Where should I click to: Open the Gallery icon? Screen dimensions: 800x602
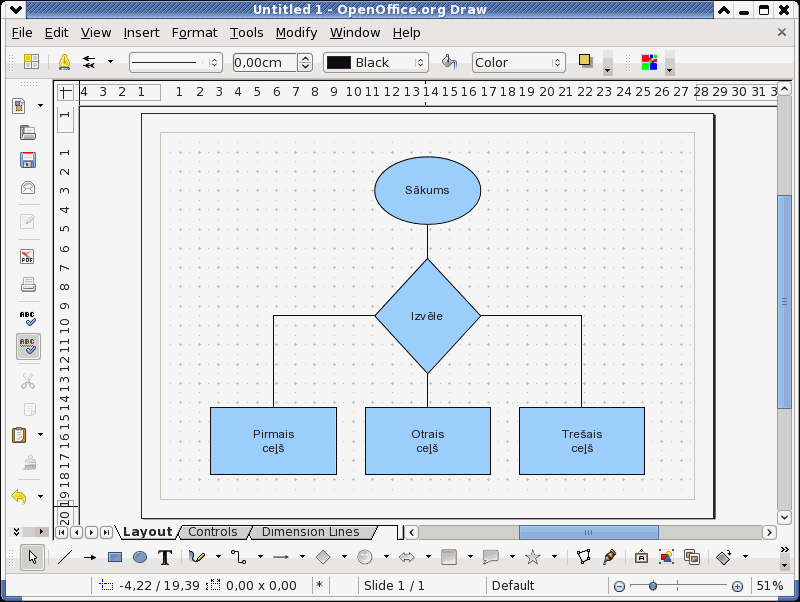692,557
